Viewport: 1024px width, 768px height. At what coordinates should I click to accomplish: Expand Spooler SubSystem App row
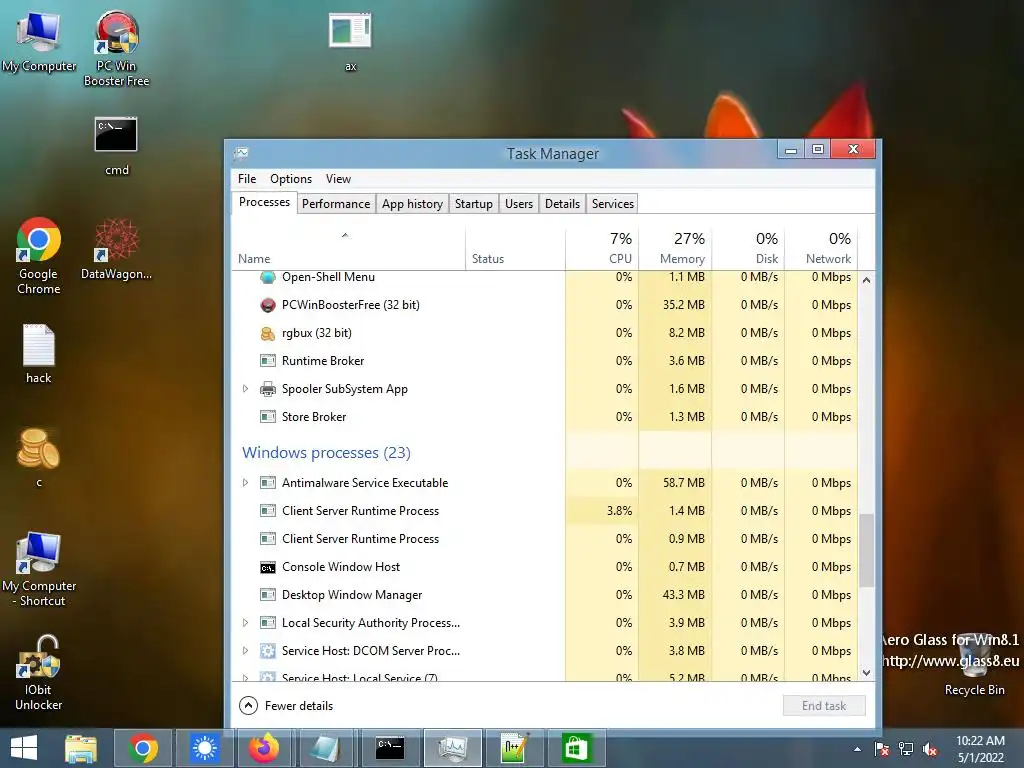tap(246, 389)
